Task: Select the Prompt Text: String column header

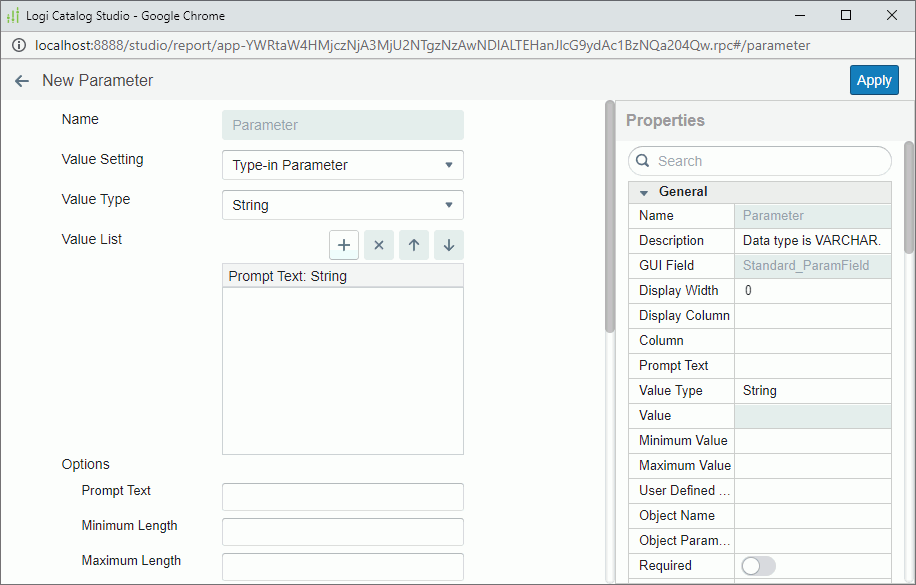Action: [343, 275]
